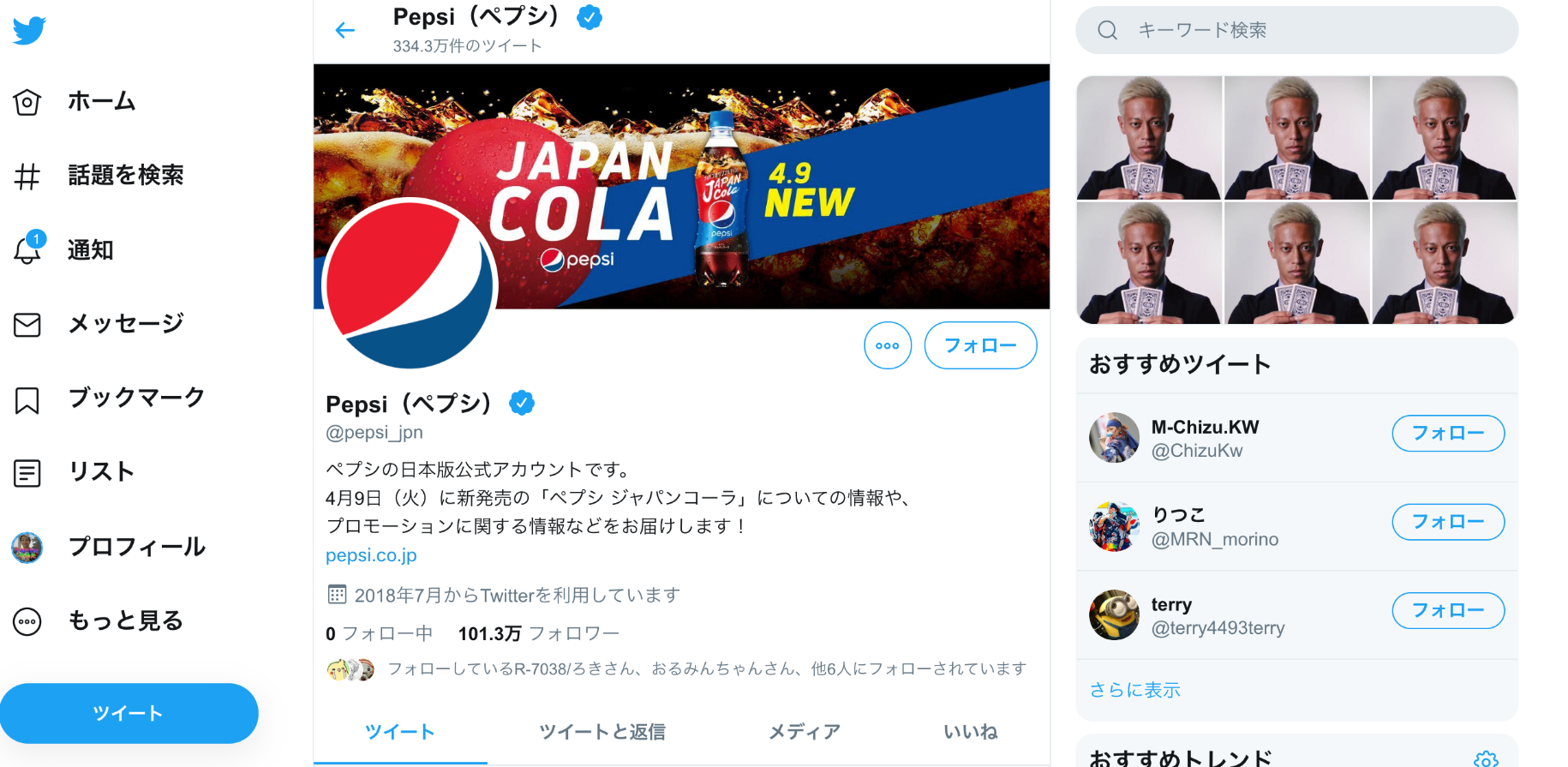This screenshot has height=767, width=1568.
Task: Expand さらに表示 for more suggestions
Action: (1134, 690)
